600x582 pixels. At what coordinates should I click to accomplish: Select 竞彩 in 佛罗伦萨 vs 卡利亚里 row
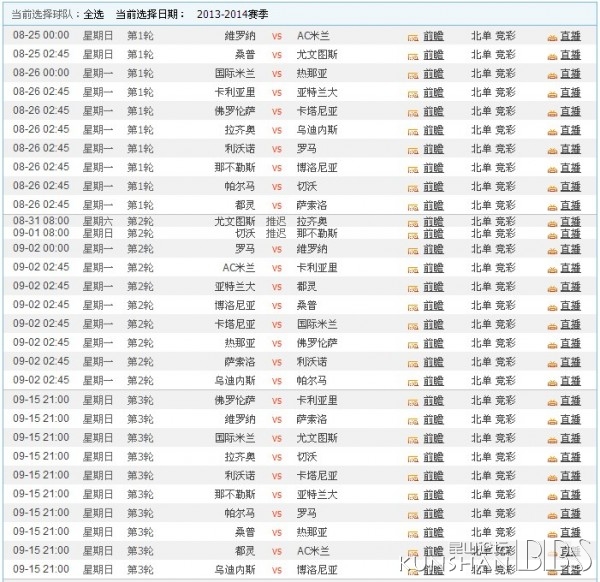(x=505, y=401)
